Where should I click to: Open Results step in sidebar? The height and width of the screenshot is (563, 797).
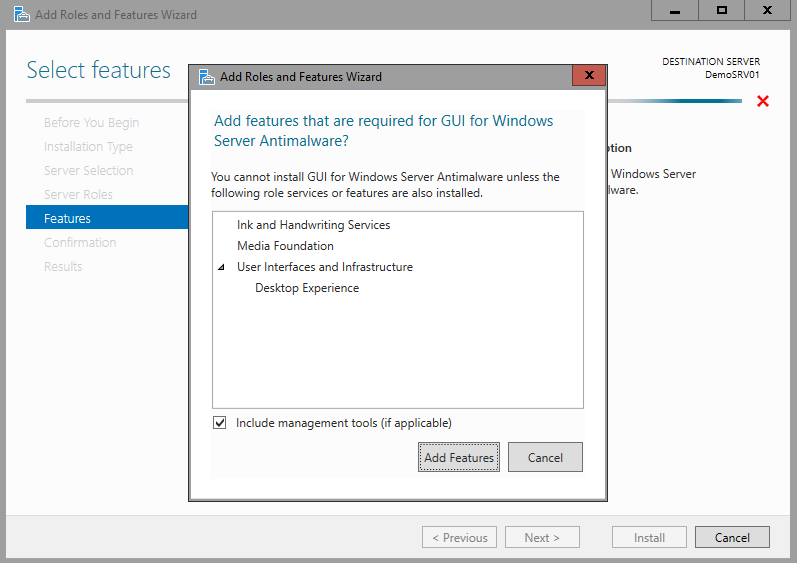click(63, 266)
